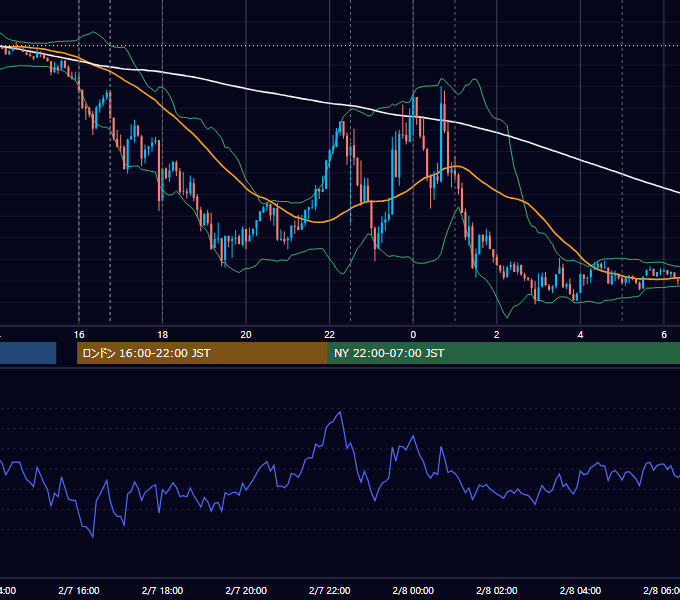Click the oscillator lowest trough after 2/7 16:00

click(x=93, y=537)
